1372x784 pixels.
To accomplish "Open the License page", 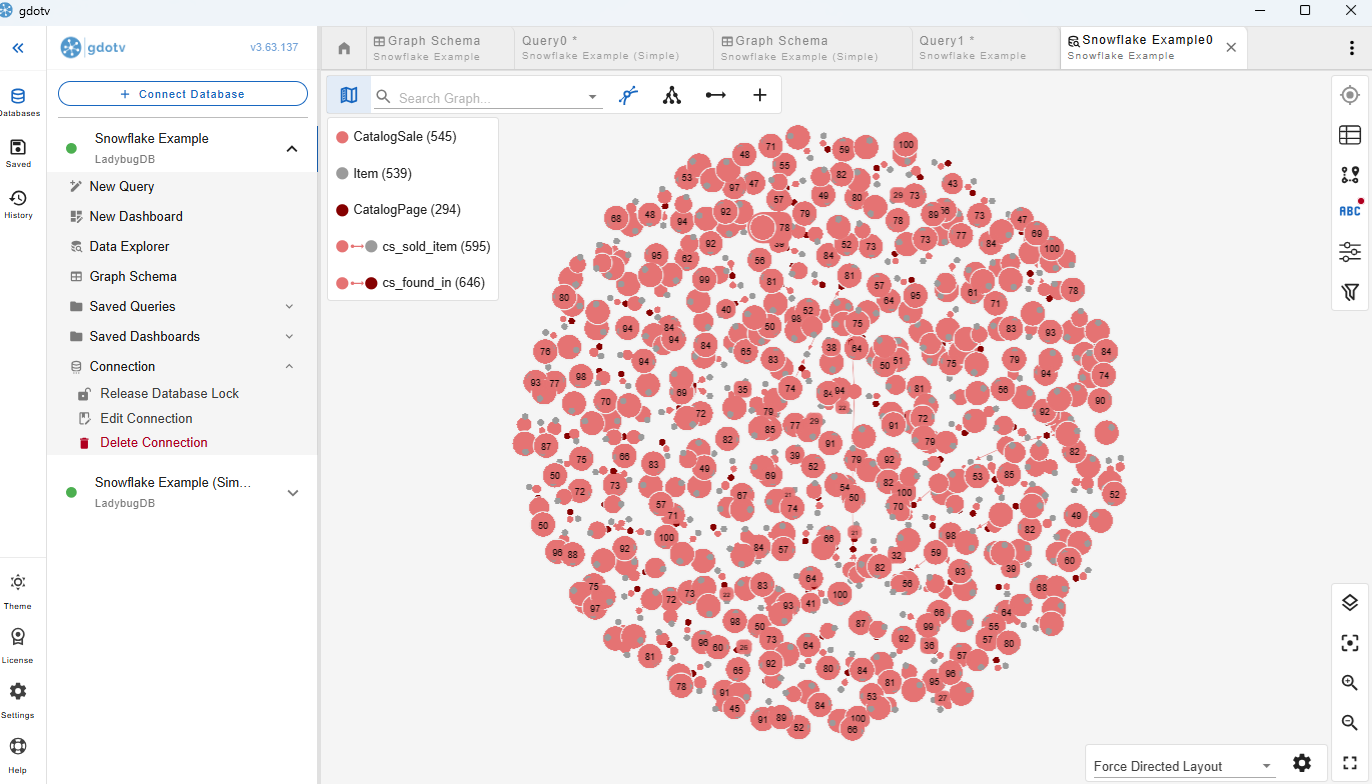I will pyautogui.click(x=18, y=646).
